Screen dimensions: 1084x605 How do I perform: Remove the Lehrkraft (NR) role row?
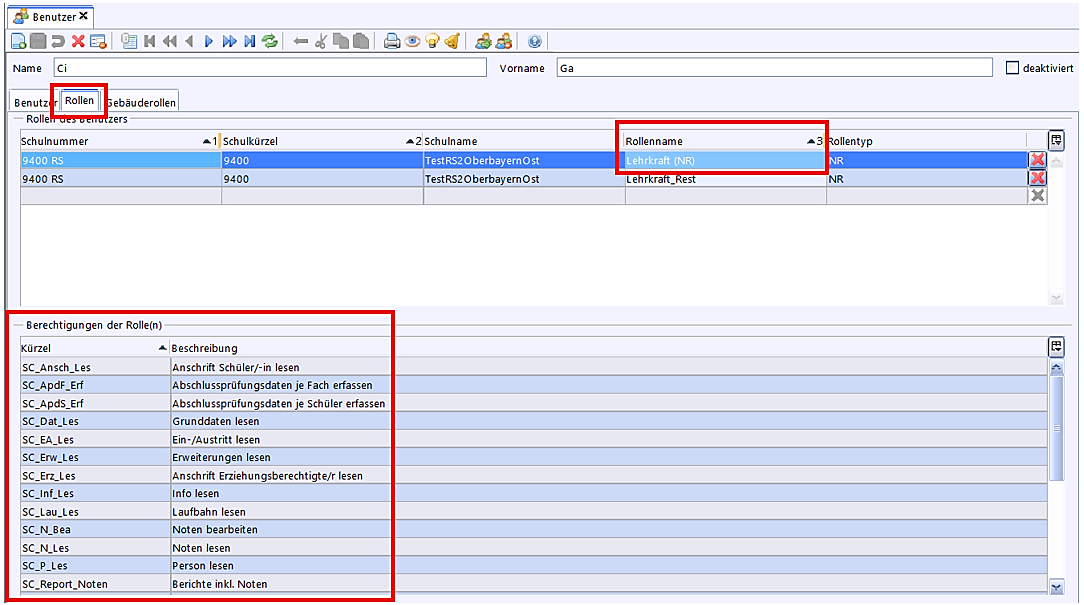tap(1038, 160)
